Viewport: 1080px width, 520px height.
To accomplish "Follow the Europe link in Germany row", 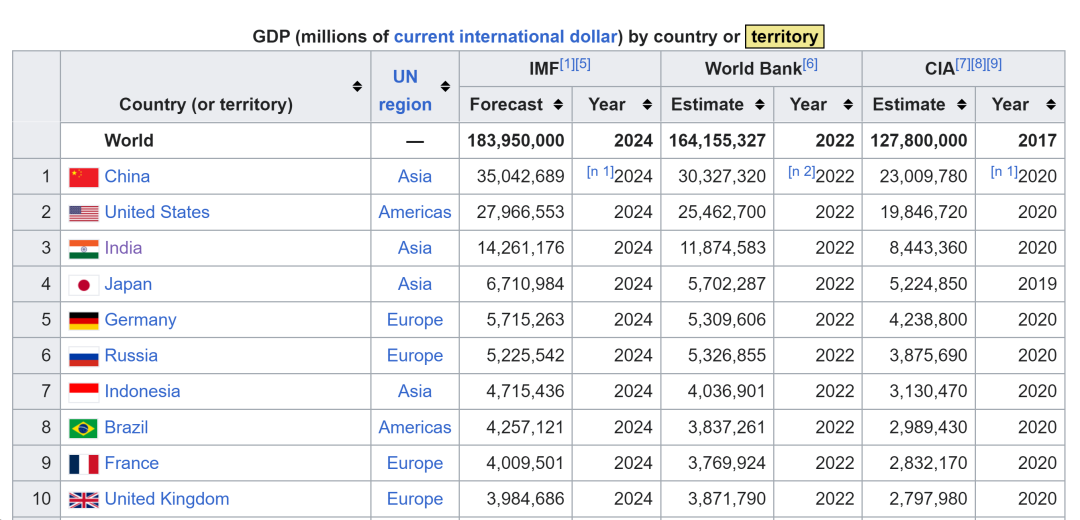I will point(415,320).
